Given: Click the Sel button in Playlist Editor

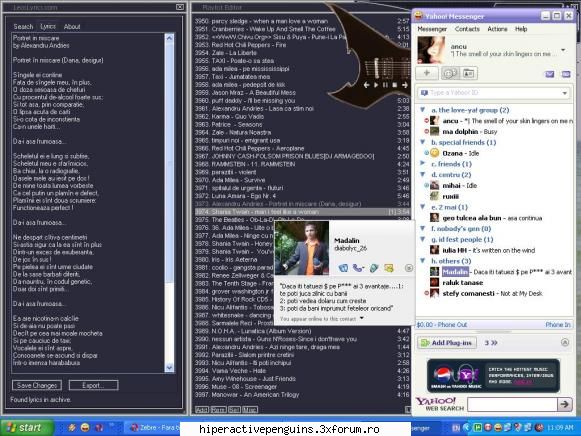Looking at the screenshot, I should pos(234,410).
